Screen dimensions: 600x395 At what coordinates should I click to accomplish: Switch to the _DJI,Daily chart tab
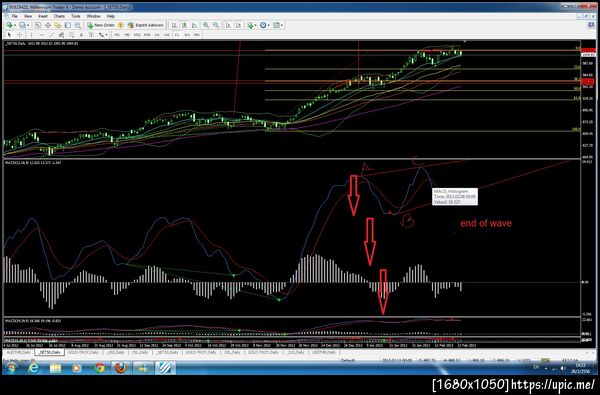tap(295, 352)
